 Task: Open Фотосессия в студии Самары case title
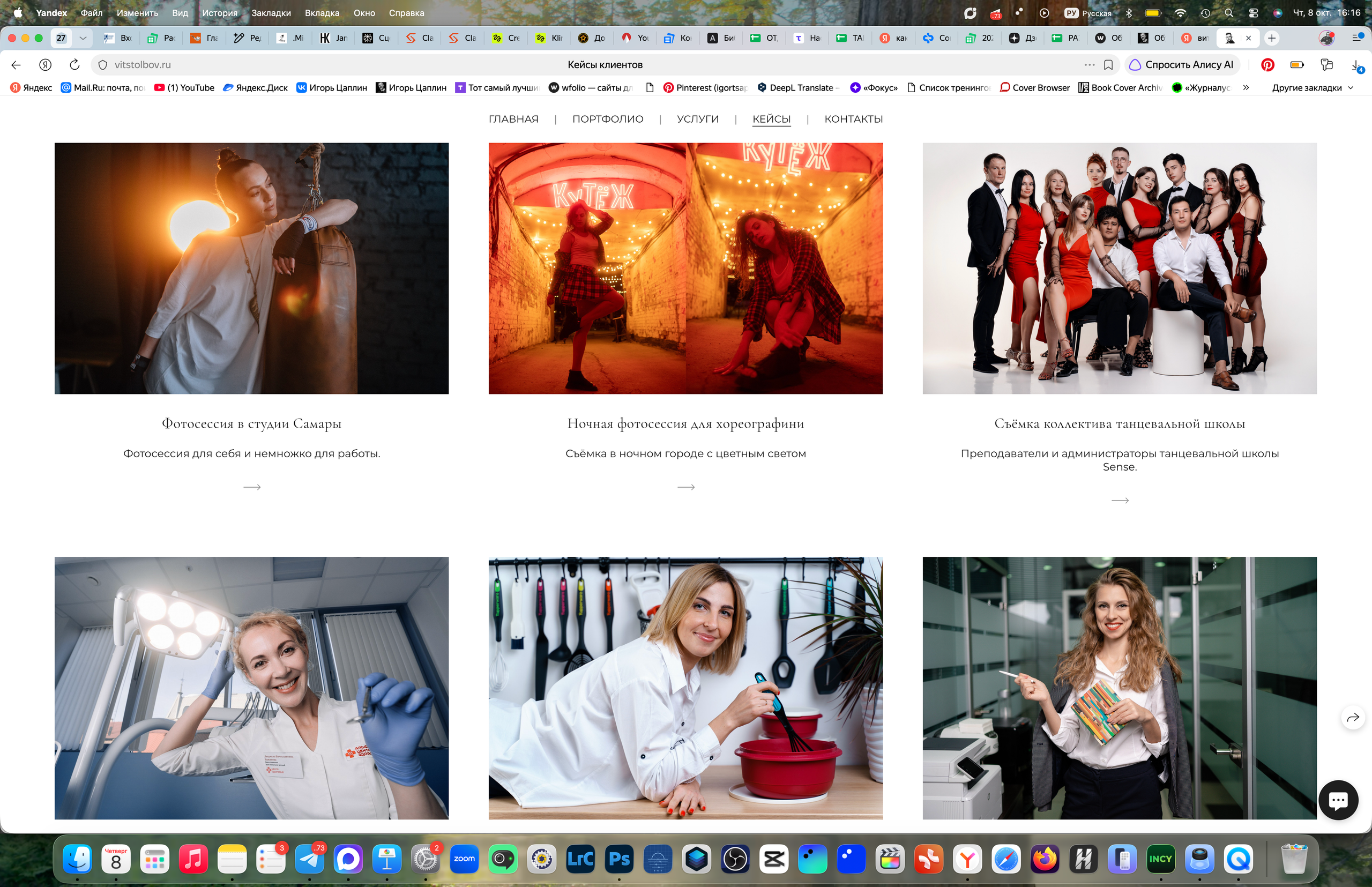click(x=252, y=423)
